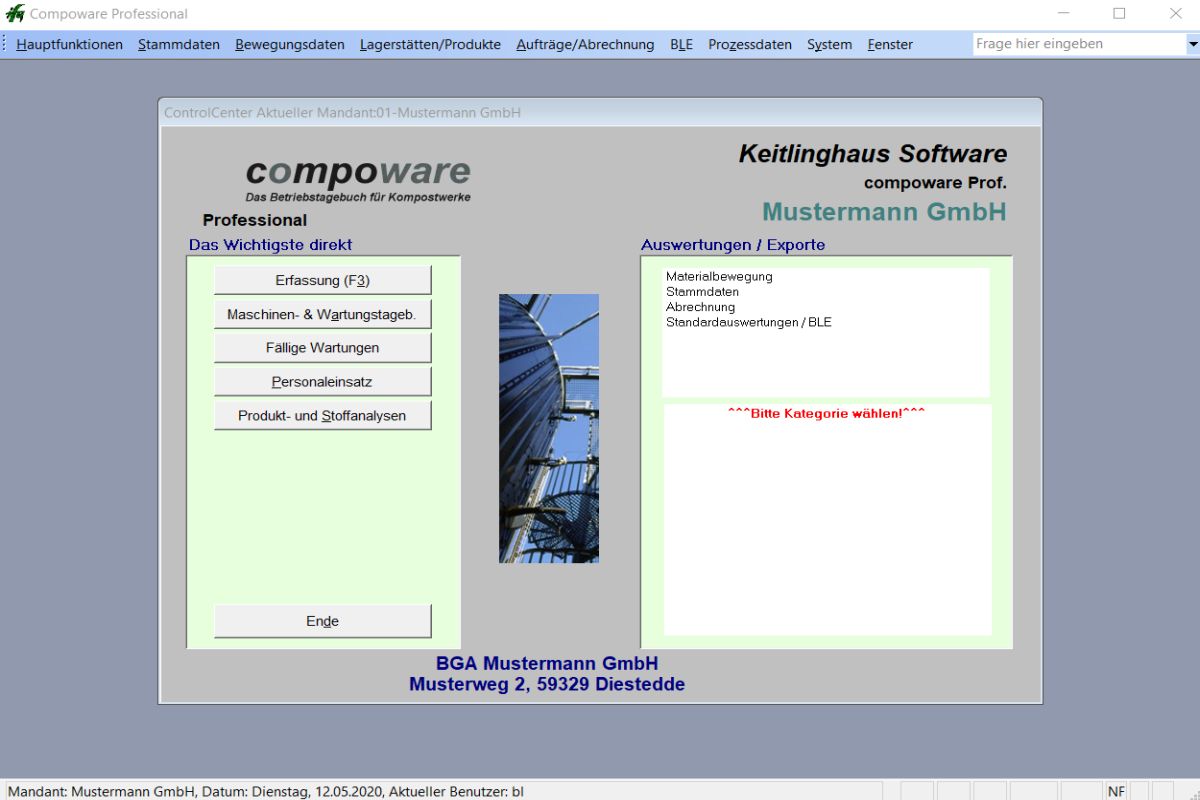Open the Prozessdaten menu
This screenshot has height=800, width=1200.
tap(750, 44)
